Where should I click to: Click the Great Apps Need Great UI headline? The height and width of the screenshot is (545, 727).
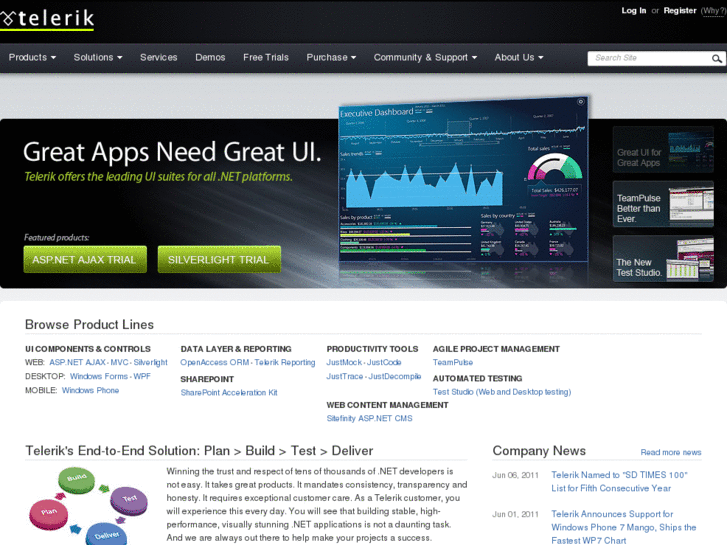pyautogui.click(x=172, y=152)
